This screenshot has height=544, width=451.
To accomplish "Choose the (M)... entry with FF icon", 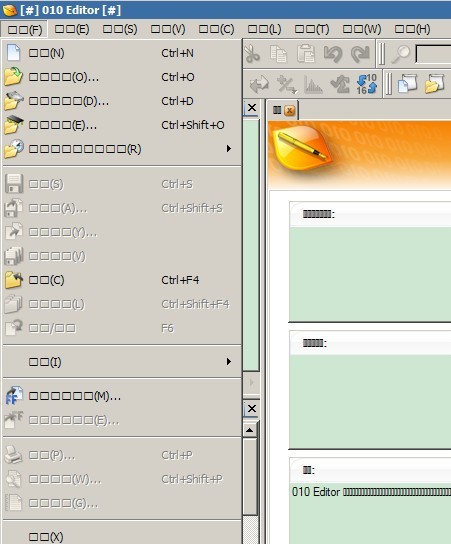I will (122, 396).
